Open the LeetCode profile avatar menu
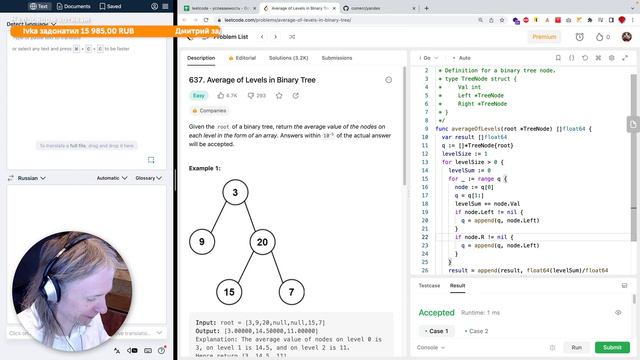This screenshot has width=640, height=360. click(x=627, y=37)
